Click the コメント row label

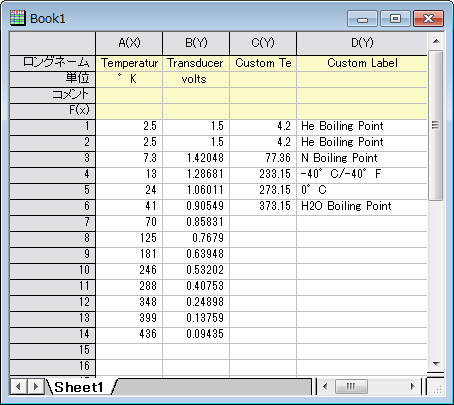pyautogui.click(x=53, y=95)
